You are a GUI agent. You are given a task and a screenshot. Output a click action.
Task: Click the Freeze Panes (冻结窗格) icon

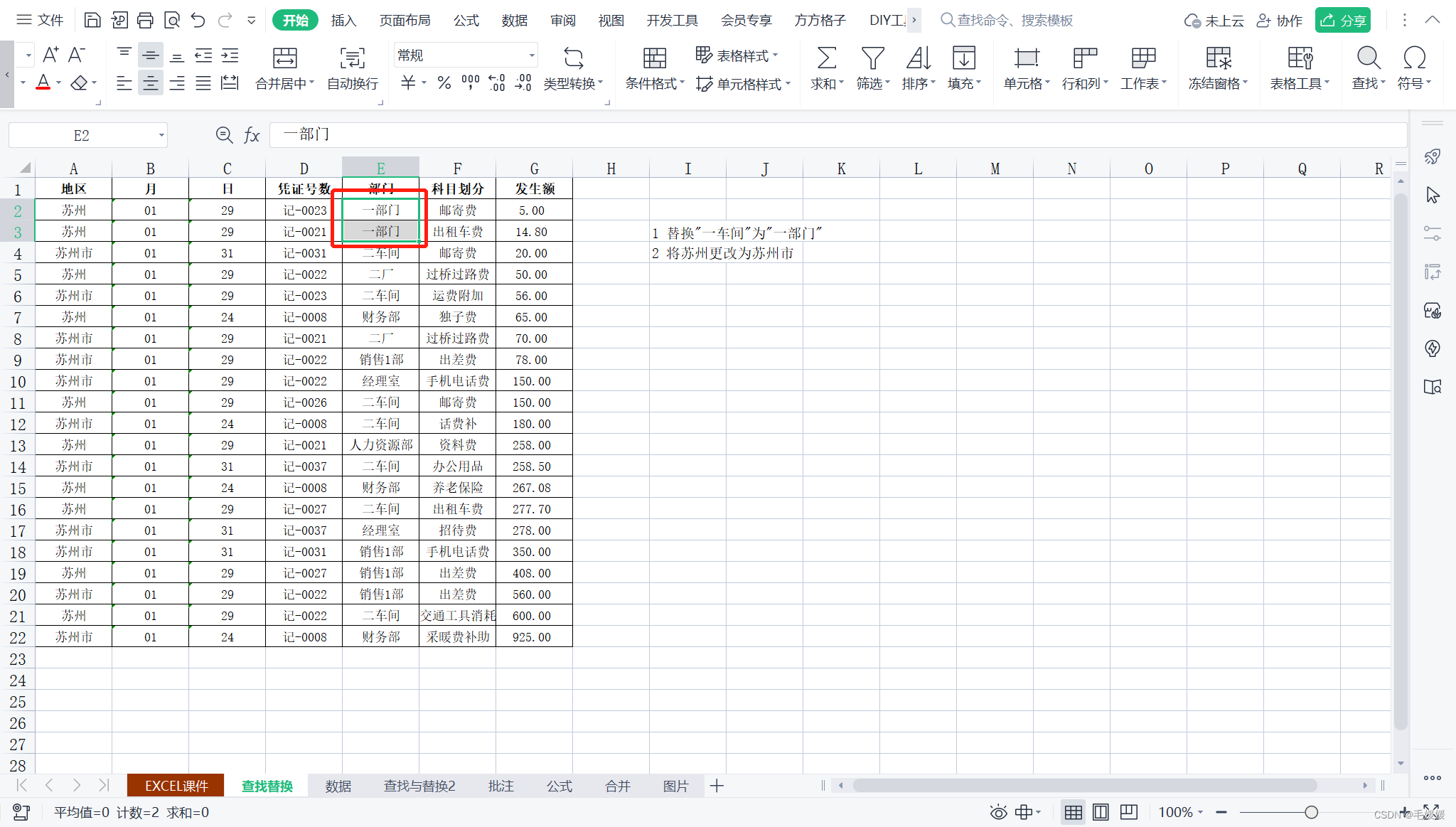point(1218,58)
